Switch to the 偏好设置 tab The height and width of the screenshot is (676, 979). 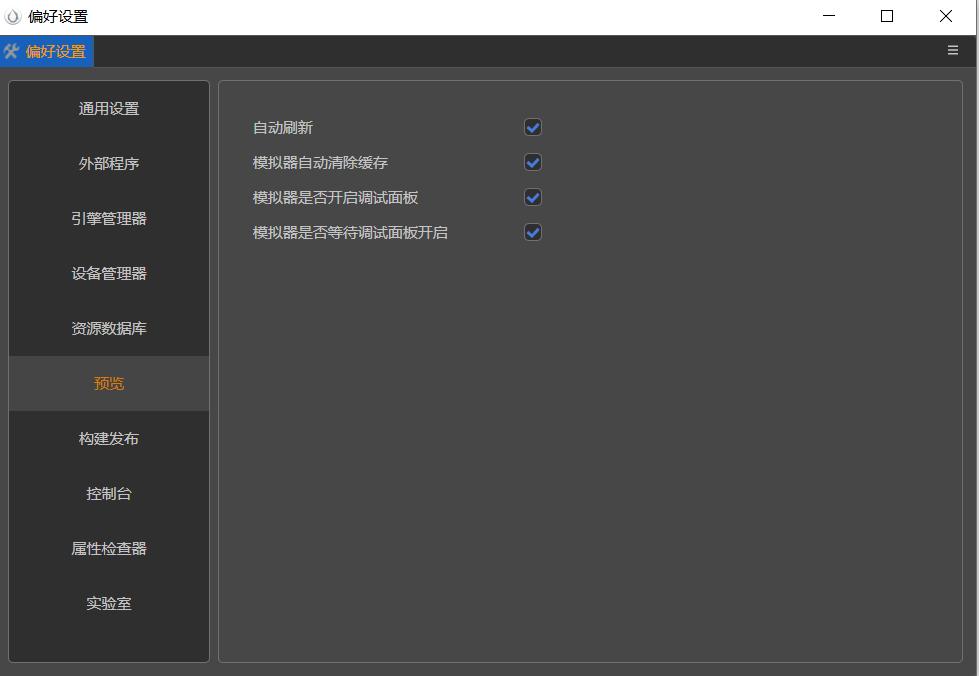pyautogui.click(x=57, y=50)
